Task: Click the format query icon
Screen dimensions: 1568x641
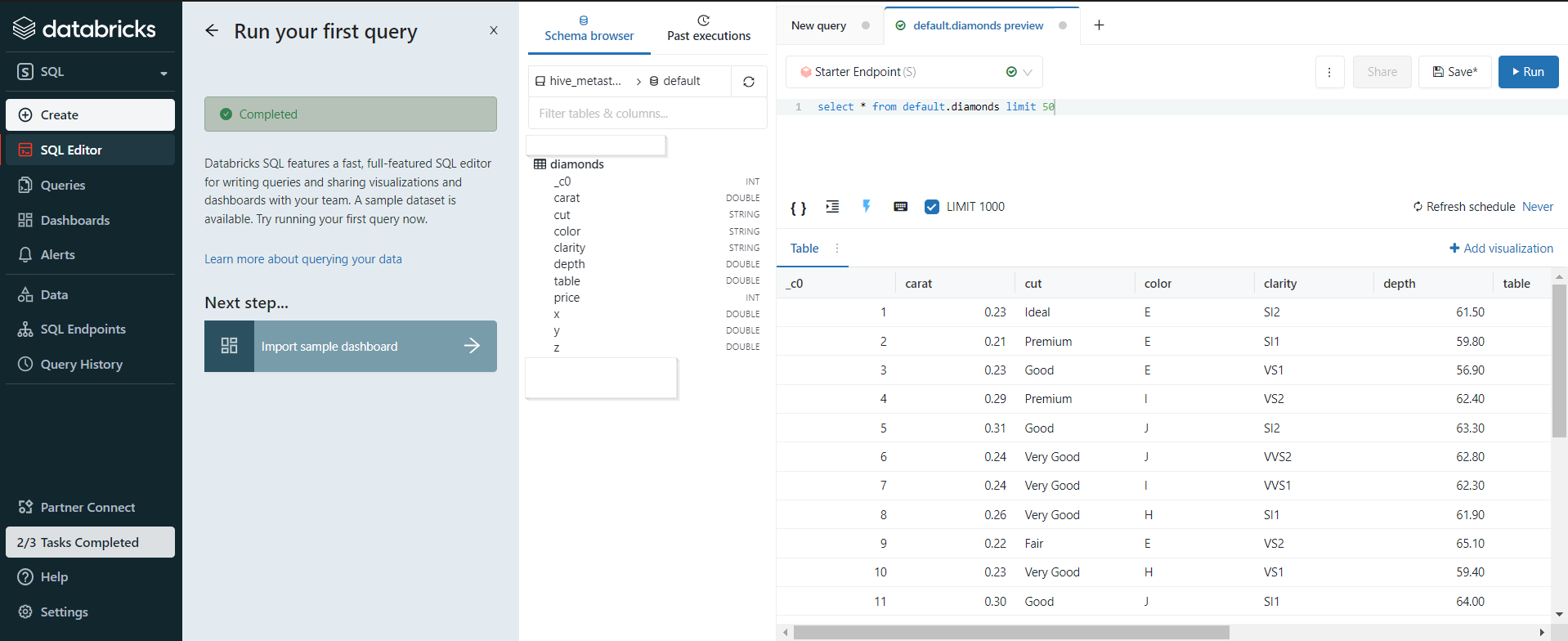Action: click(832, 207)
